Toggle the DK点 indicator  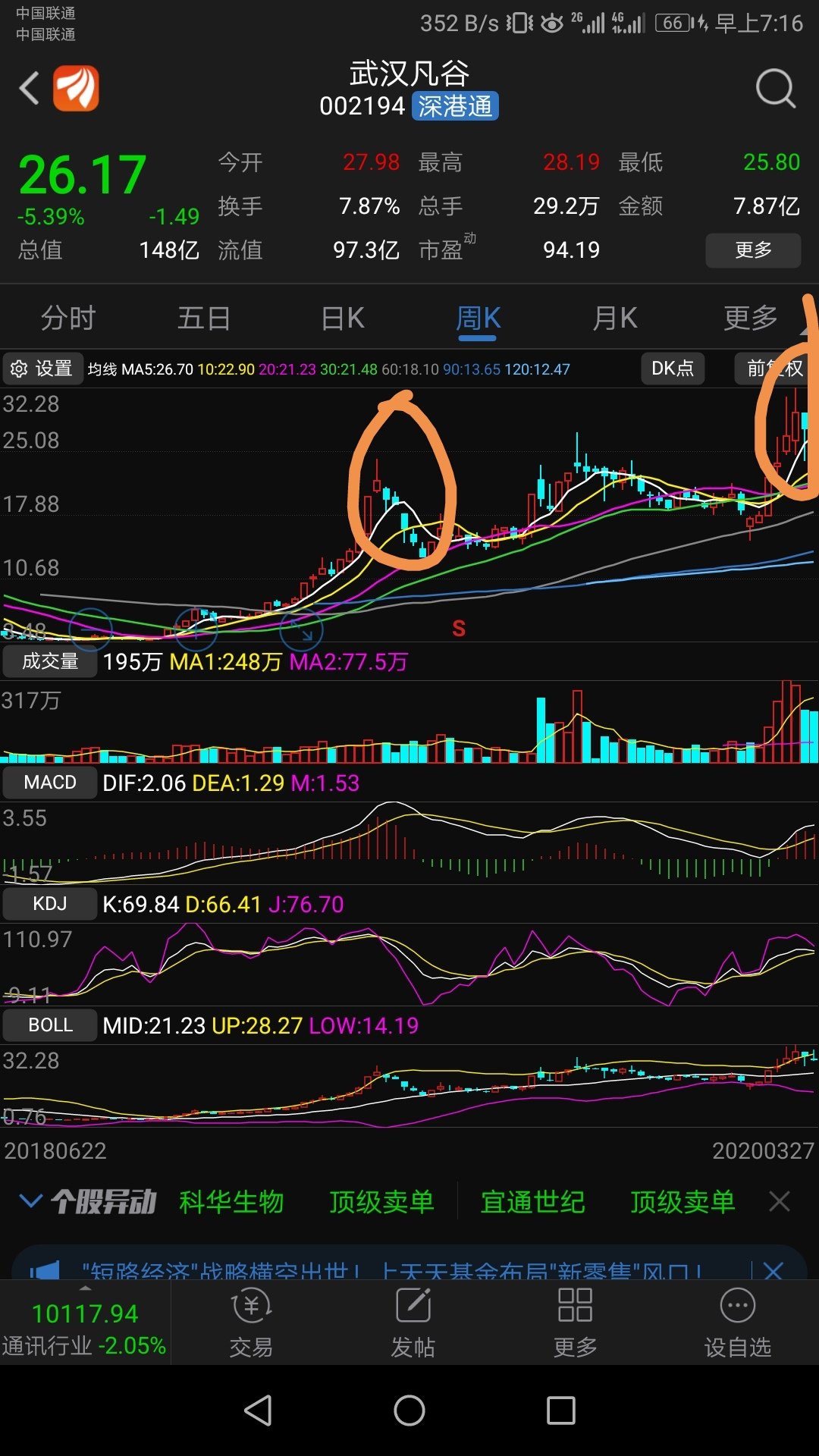(673, 369)
